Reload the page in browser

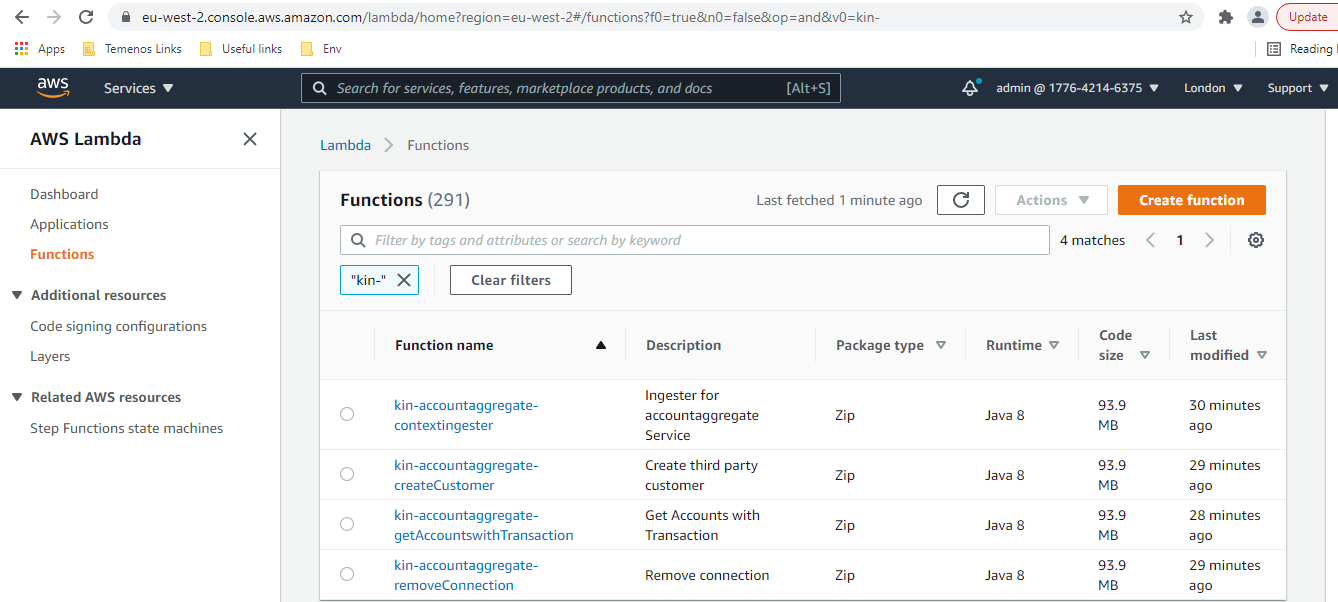click(86, 17)
